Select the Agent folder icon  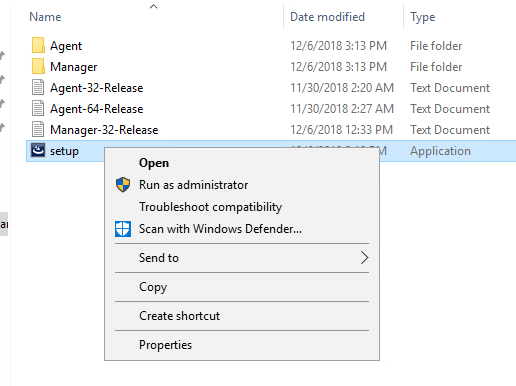click(38, 45)
